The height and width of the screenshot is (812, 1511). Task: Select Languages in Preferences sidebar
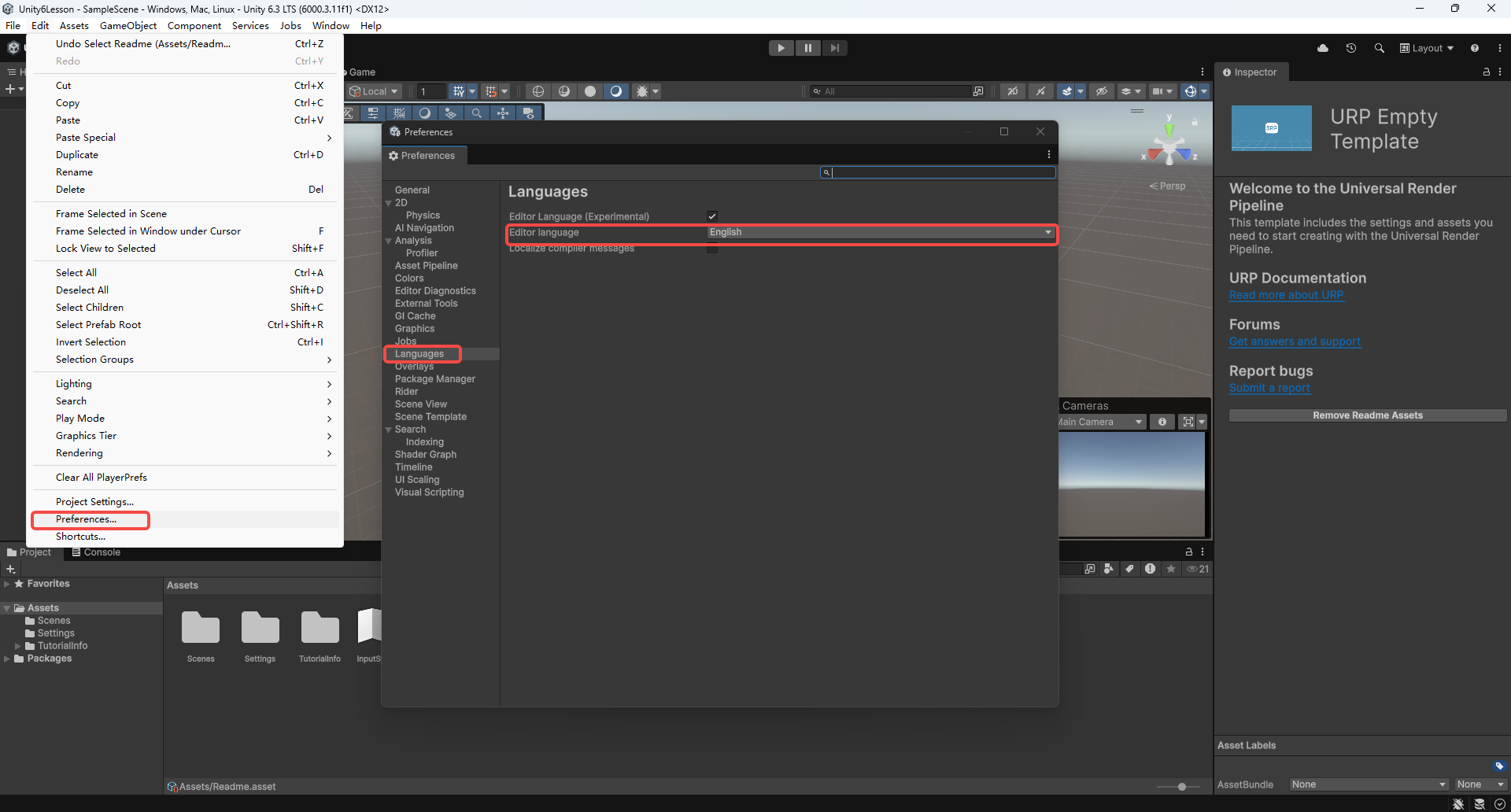419,354
